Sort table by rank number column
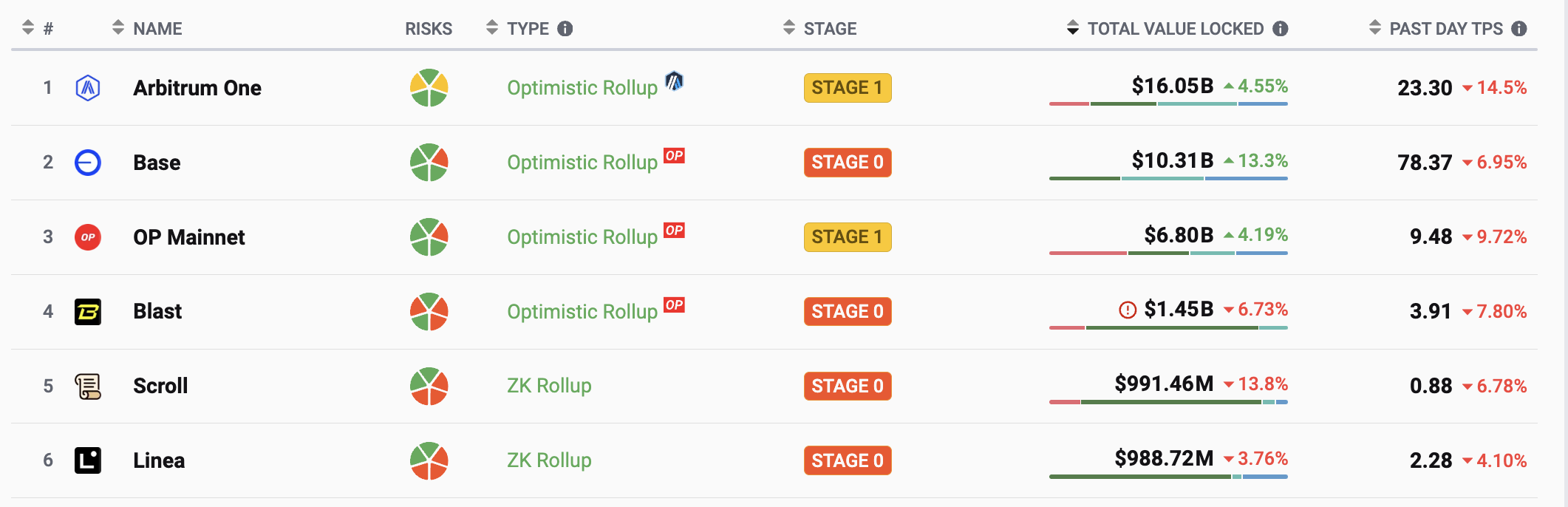This screenshot has height=507, width=1568. pos(38,28)
